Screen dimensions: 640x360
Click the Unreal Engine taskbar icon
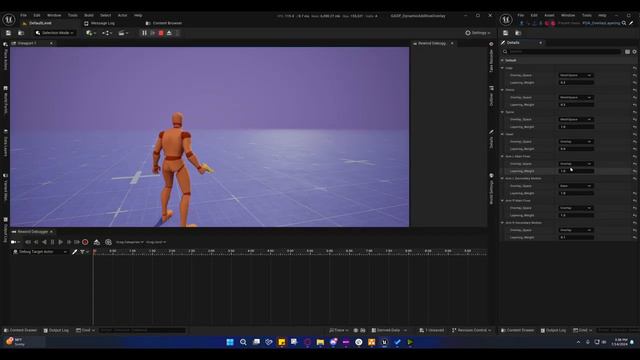pyautogui.click(x=384, y=342)
